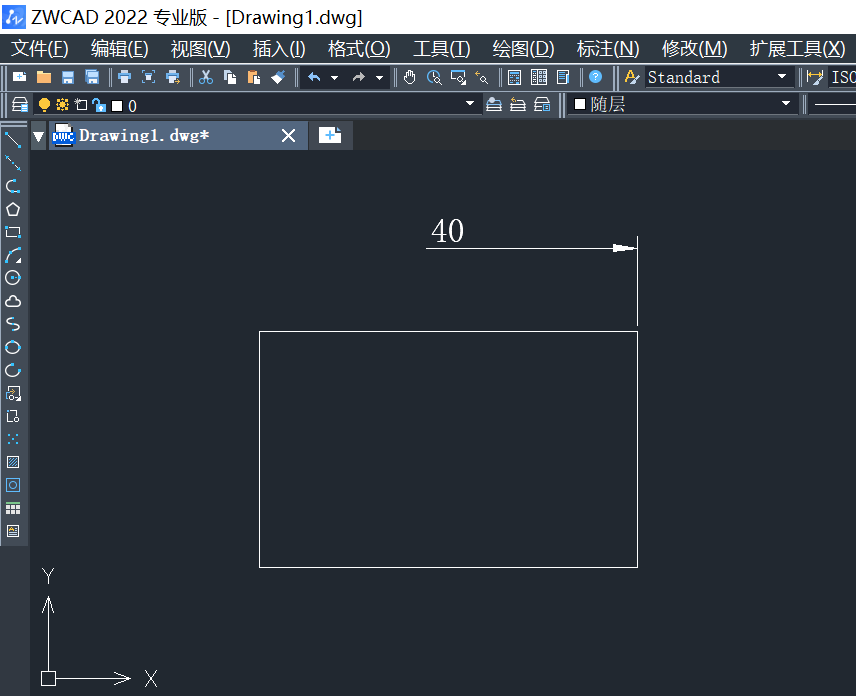Click the Insert Block tool
The width and height of the screenshot is (856, 696).
pyautogui.click(x=13, y=394)
